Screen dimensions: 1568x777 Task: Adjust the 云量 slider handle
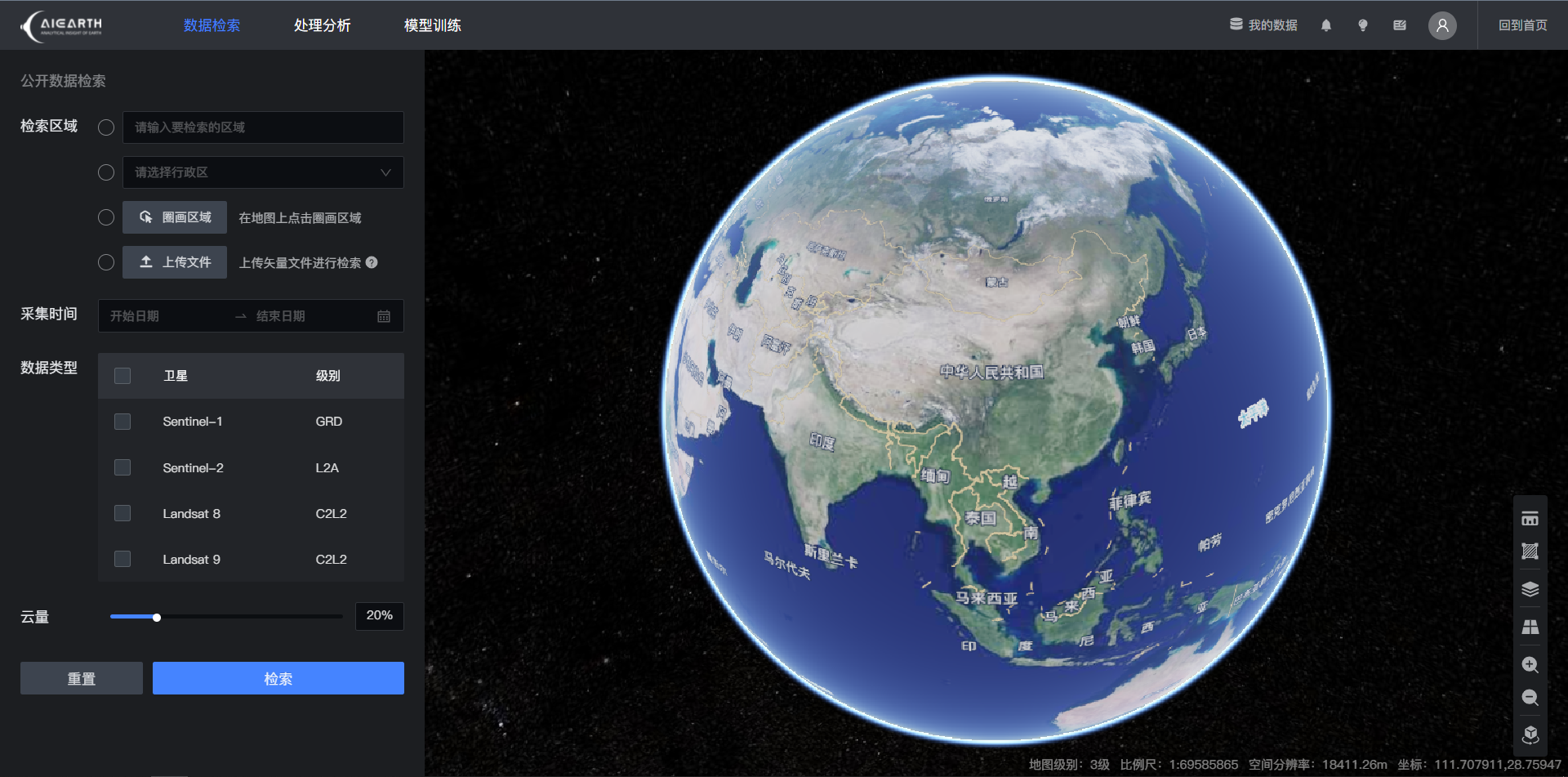point(157,617)
